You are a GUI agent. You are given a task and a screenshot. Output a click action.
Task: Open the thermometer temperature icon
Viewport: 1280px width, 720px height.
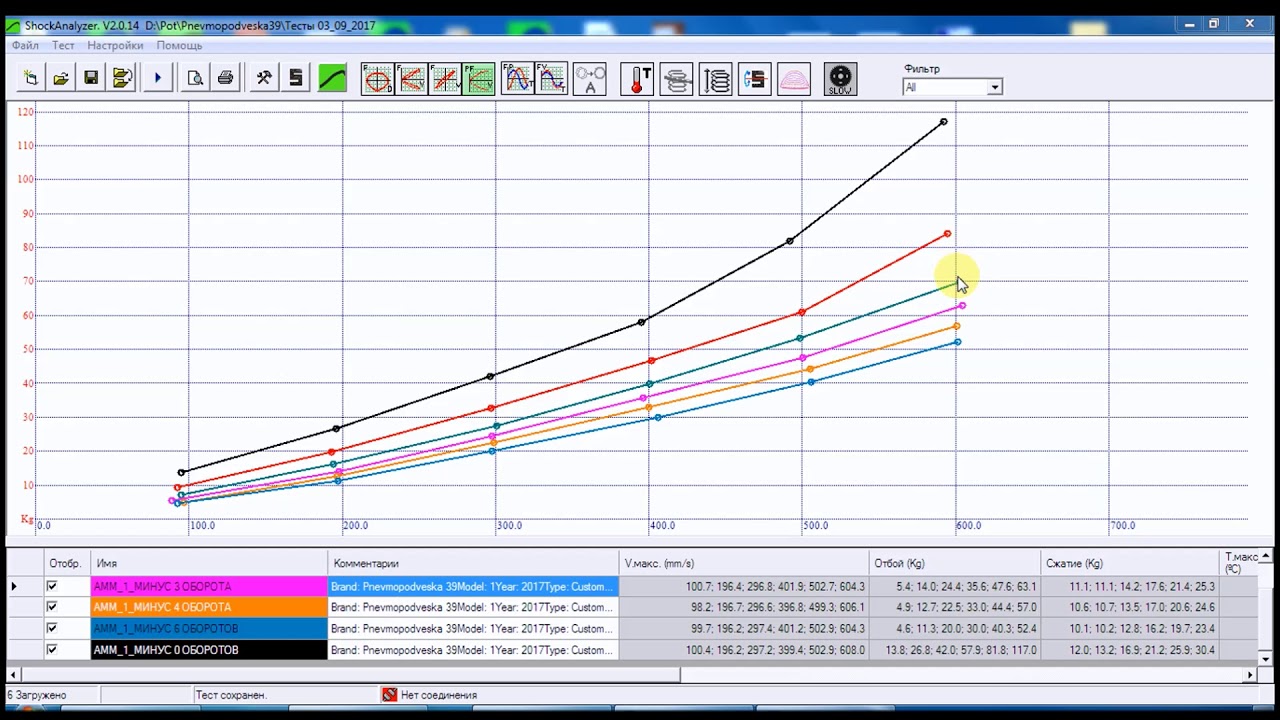point(637,78)
